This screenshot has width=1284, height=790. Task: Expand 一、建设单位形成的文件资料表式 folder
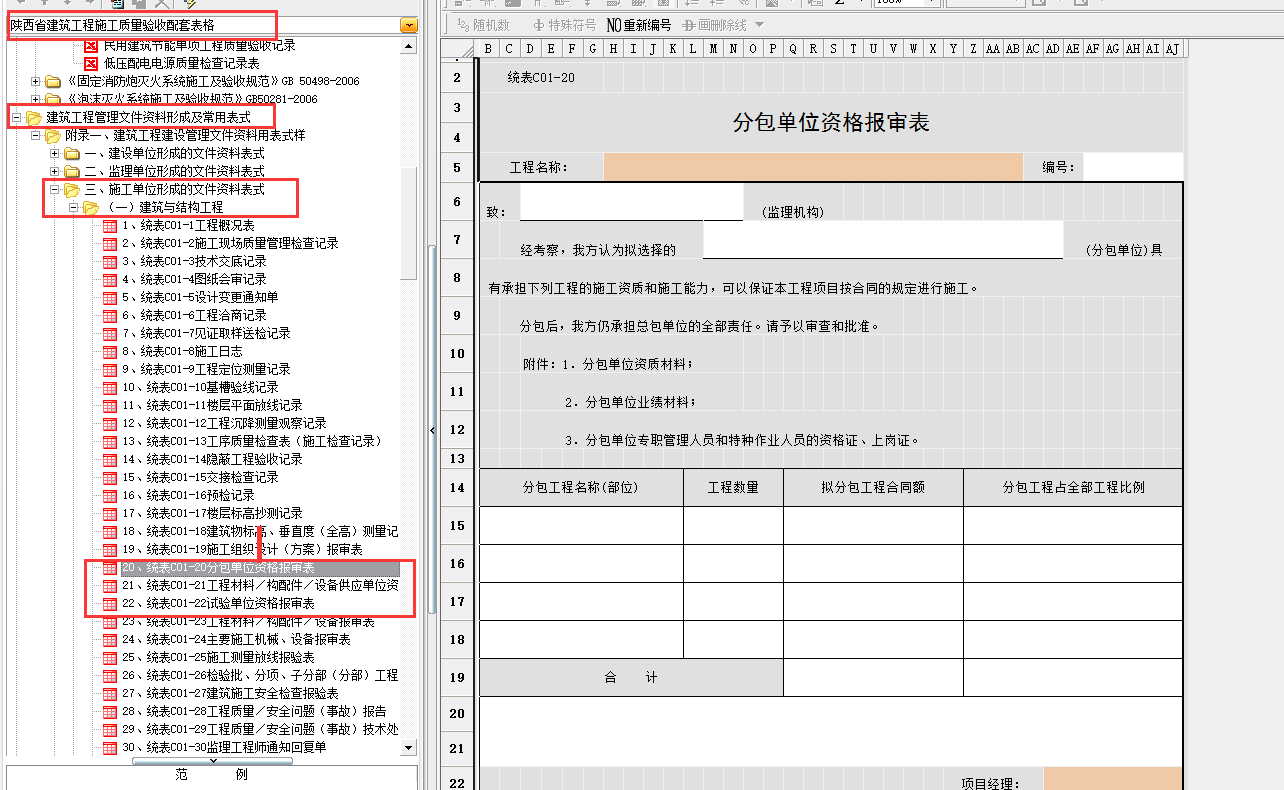tap(56, 154)
